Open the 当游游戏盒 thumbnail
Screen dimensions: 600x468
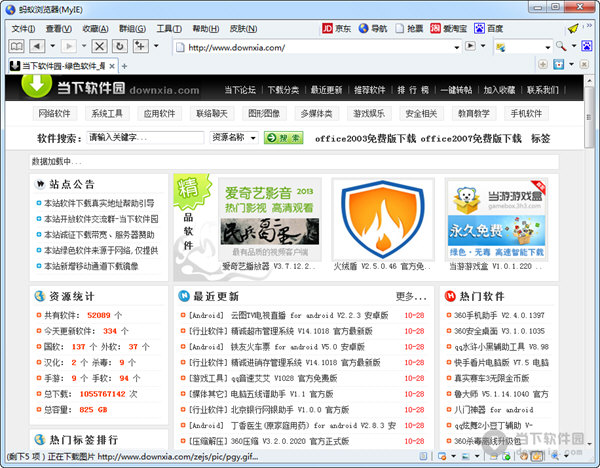click(496, 219)
